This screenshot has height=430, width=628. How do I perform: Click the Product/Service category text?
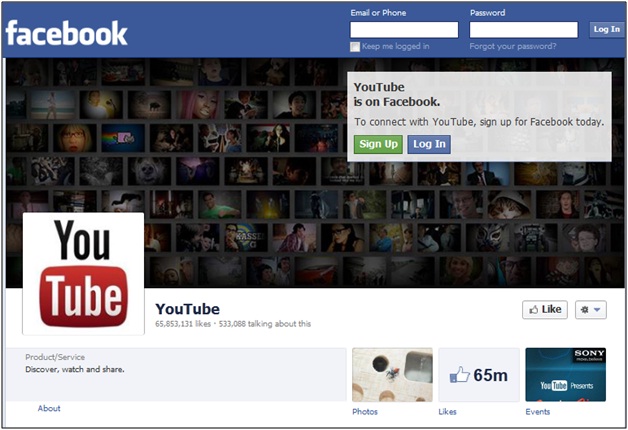[55, 357]
